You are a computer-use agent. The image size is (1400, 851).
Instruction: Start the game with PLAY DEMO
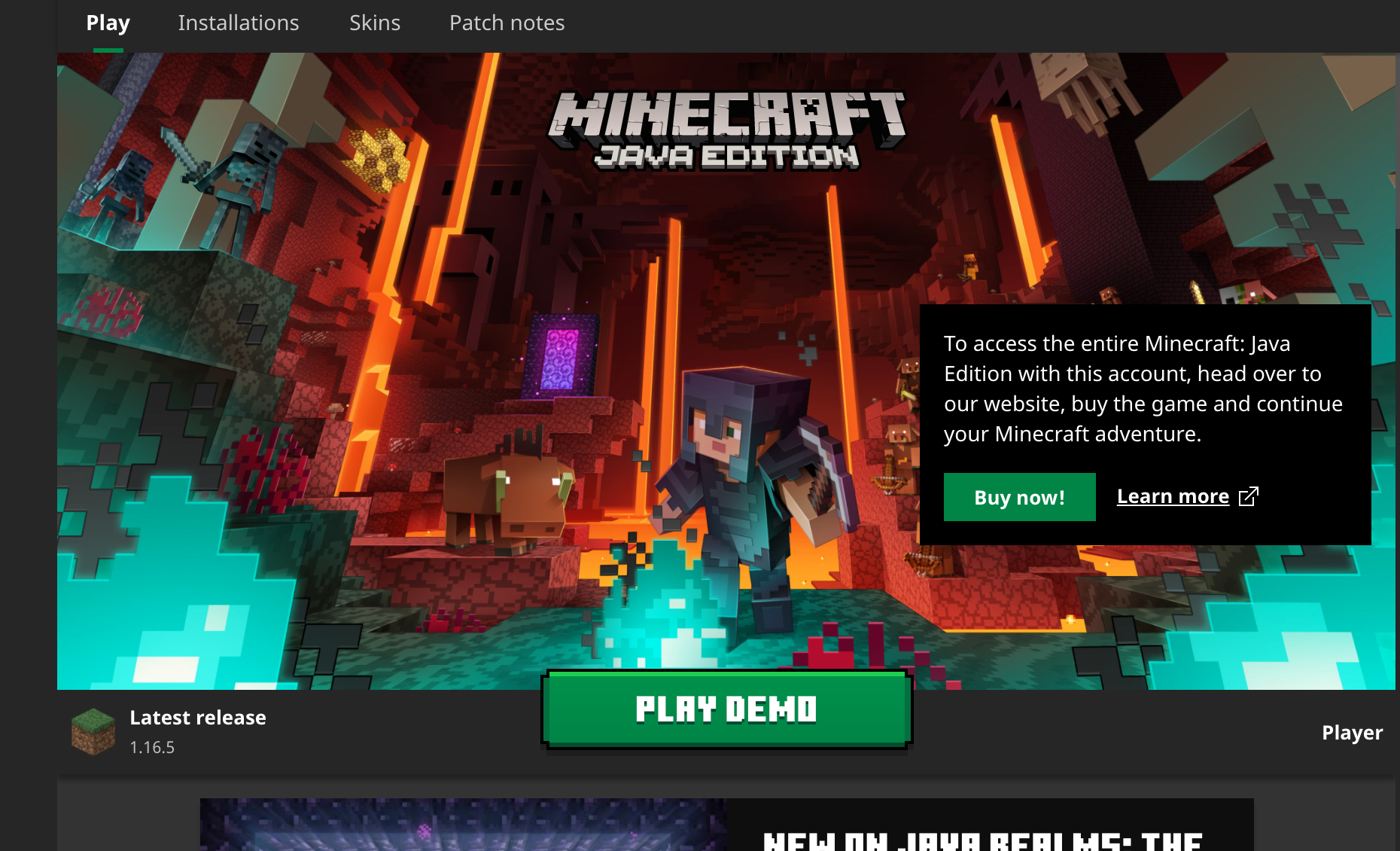[x=726, y=709]
